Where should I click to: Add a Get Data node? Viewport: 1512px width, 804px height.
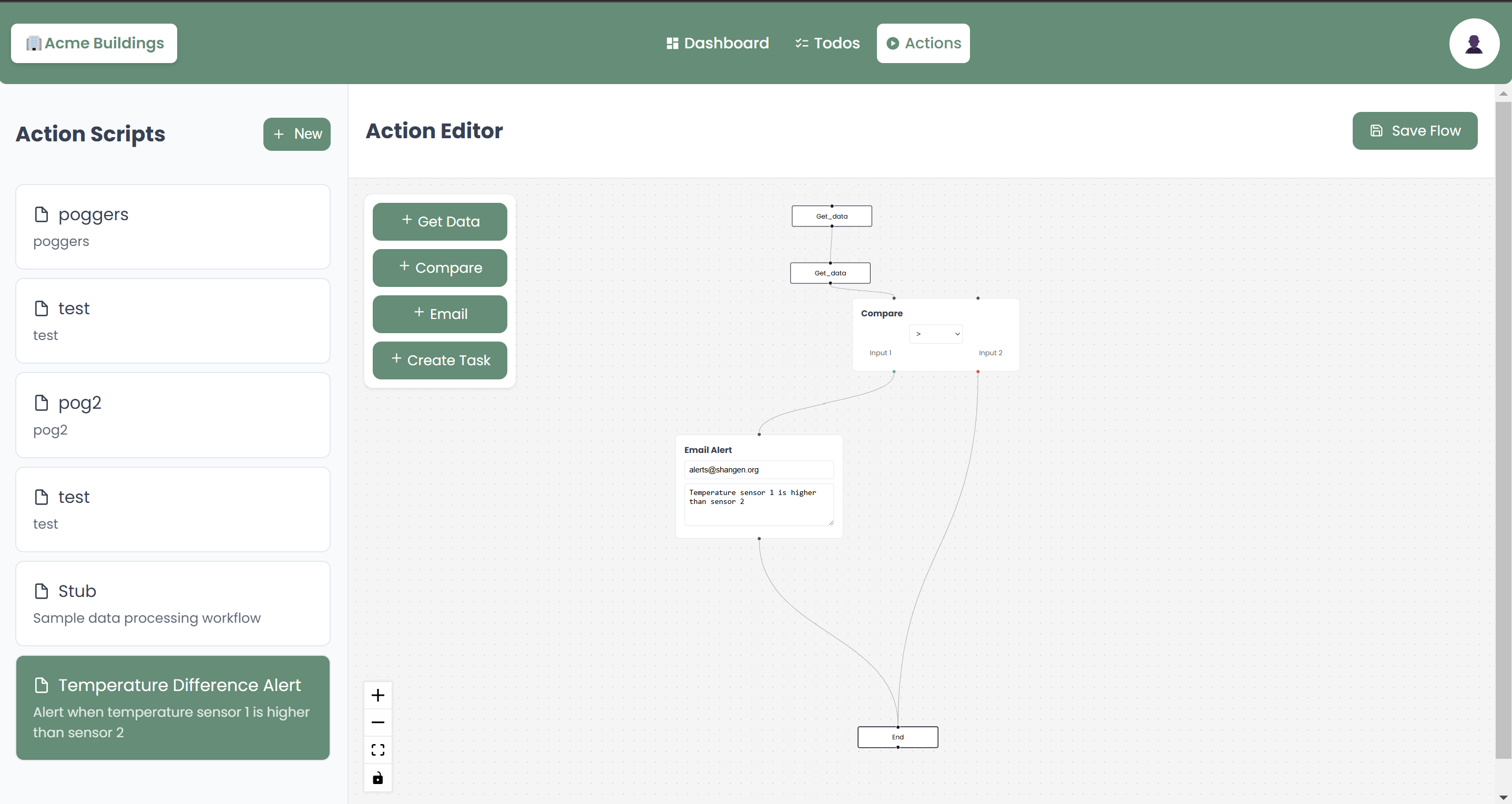440,222
